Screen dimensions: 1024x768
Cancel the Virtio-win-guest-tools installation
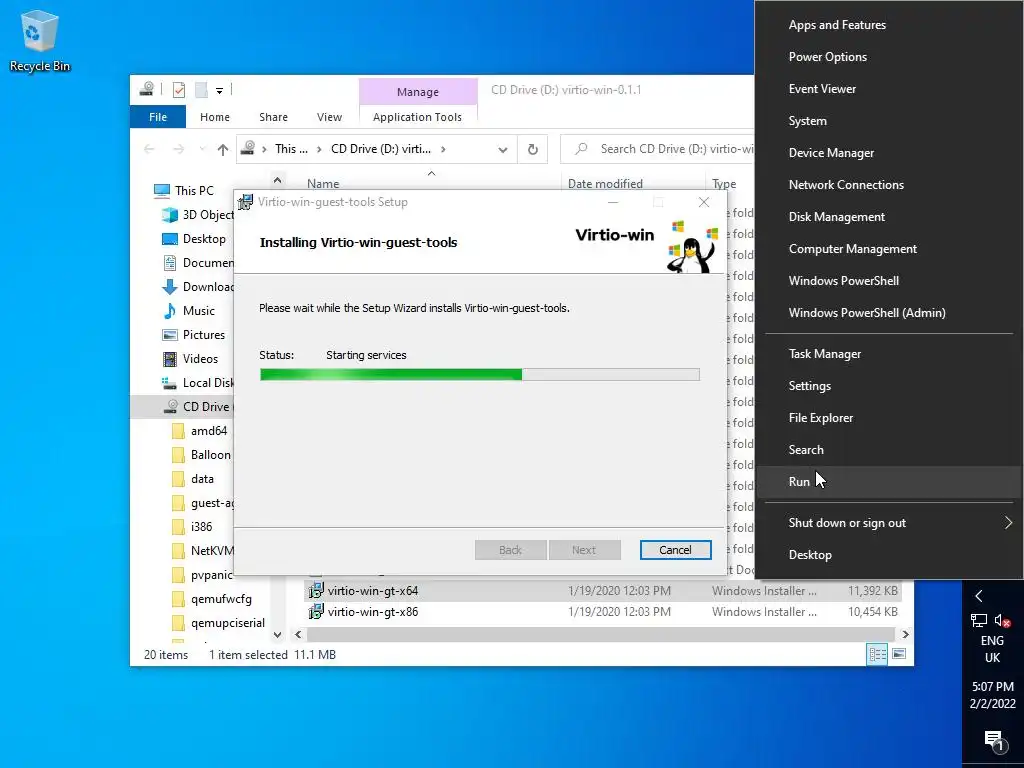click(x=675, y=550)
